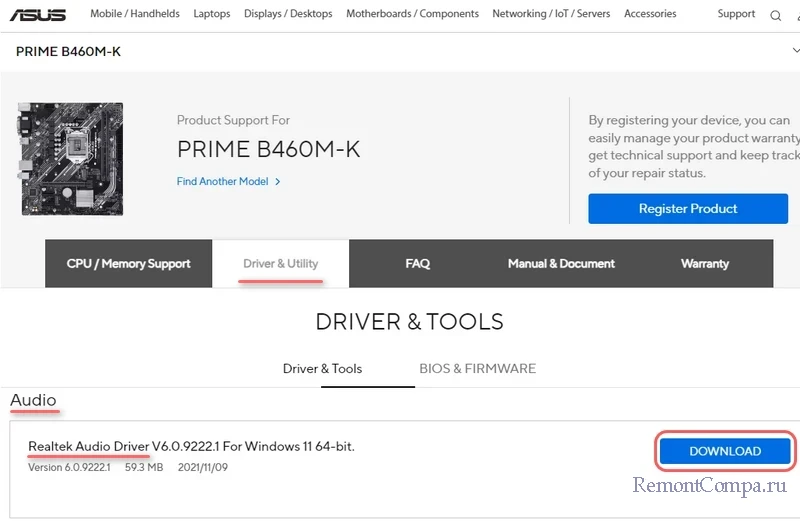Go to Support in the top navigation
The height and width of the screenshot is (521, 800).
pos(736,14)
